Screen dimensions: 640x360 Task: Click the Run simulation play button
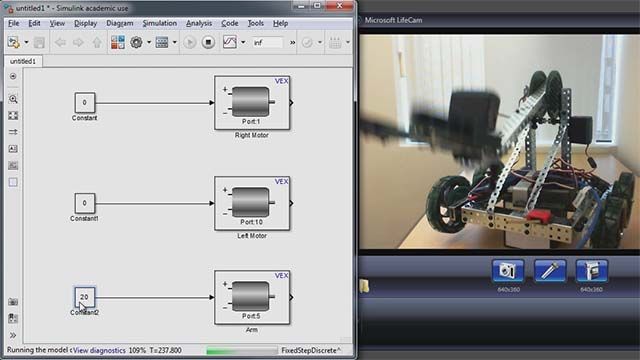click(x=189, y=42)
